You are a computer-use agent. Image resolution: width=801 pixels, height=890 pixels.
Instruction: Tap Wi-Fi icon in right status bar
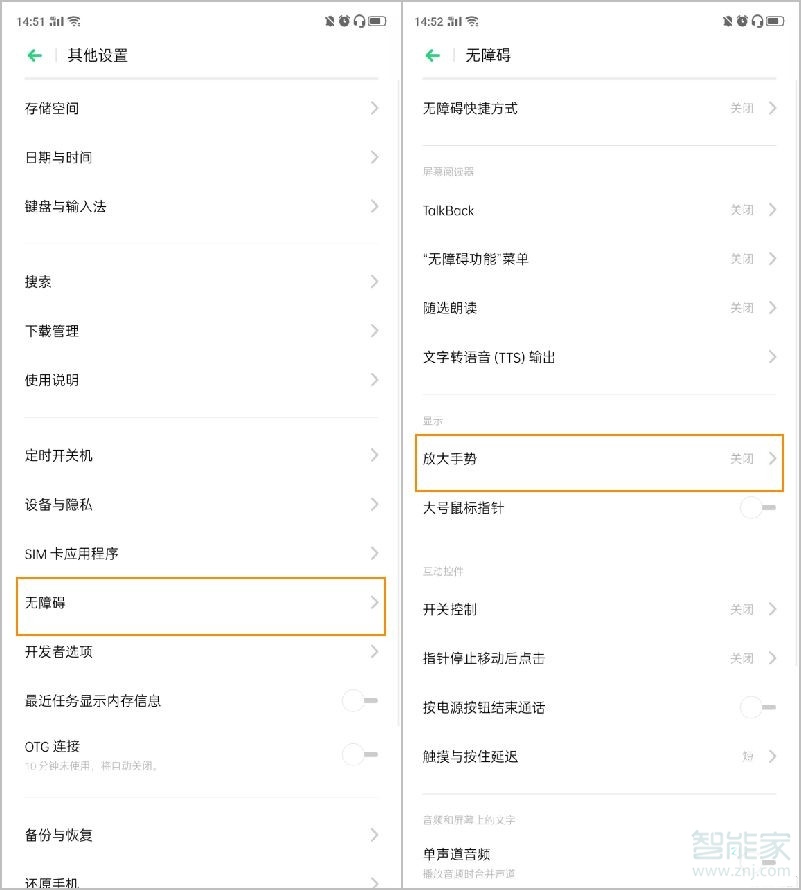point(472,21)
